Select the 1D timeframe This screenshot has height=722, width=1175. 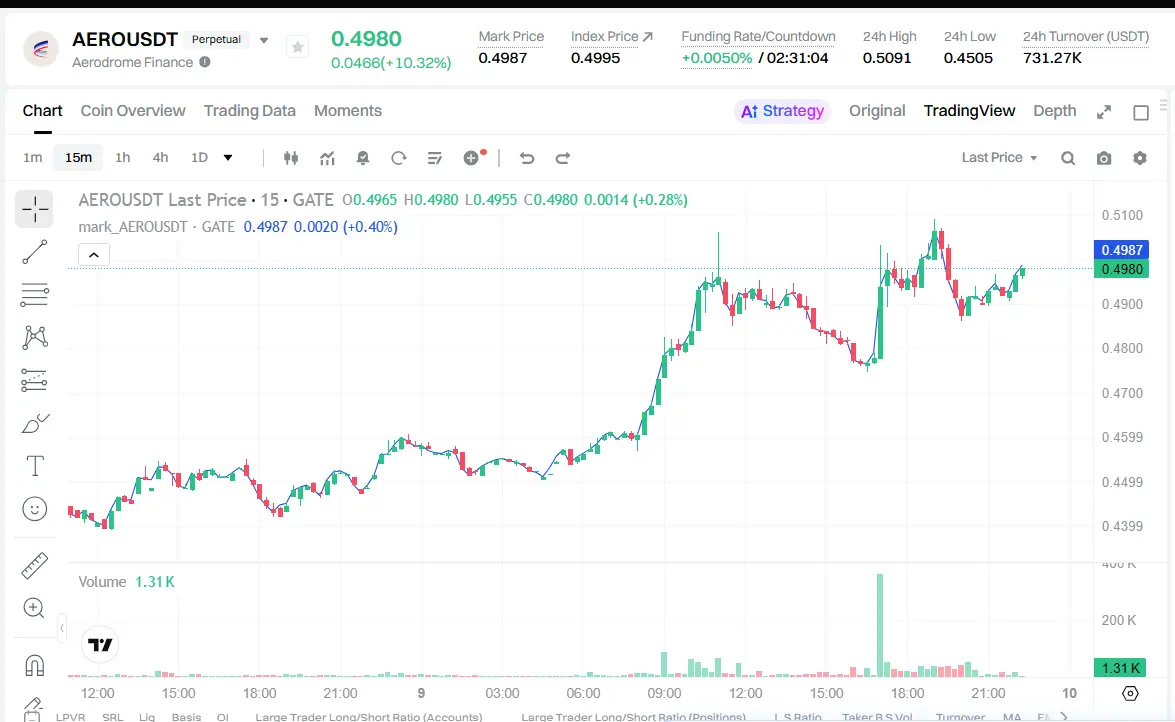point(199,157)
